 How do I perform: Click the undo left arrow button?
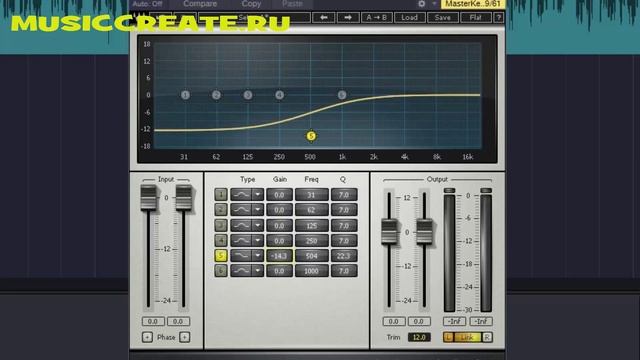(324, 18)
